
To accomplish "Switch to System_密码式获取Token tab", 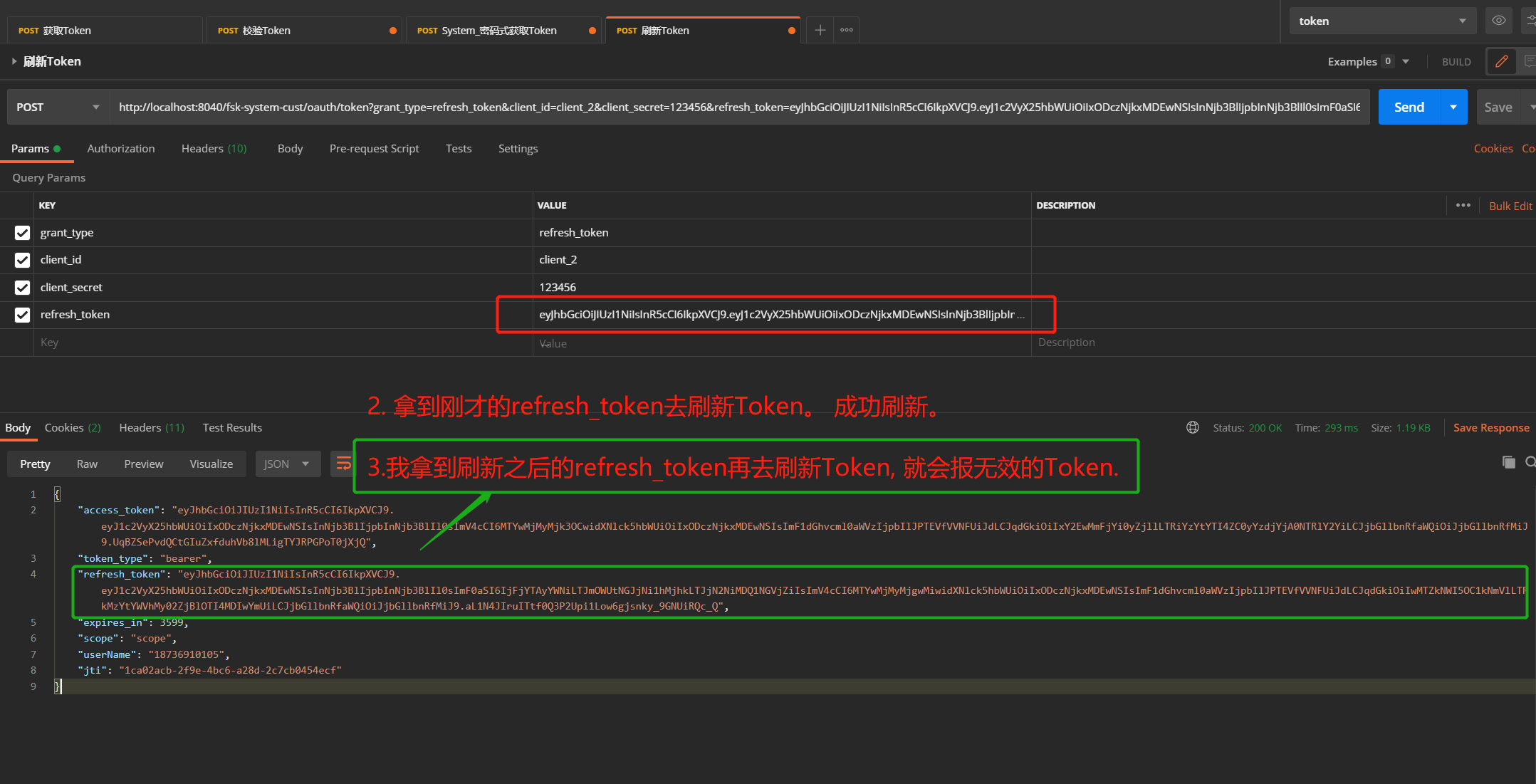I will coord(503,30).
